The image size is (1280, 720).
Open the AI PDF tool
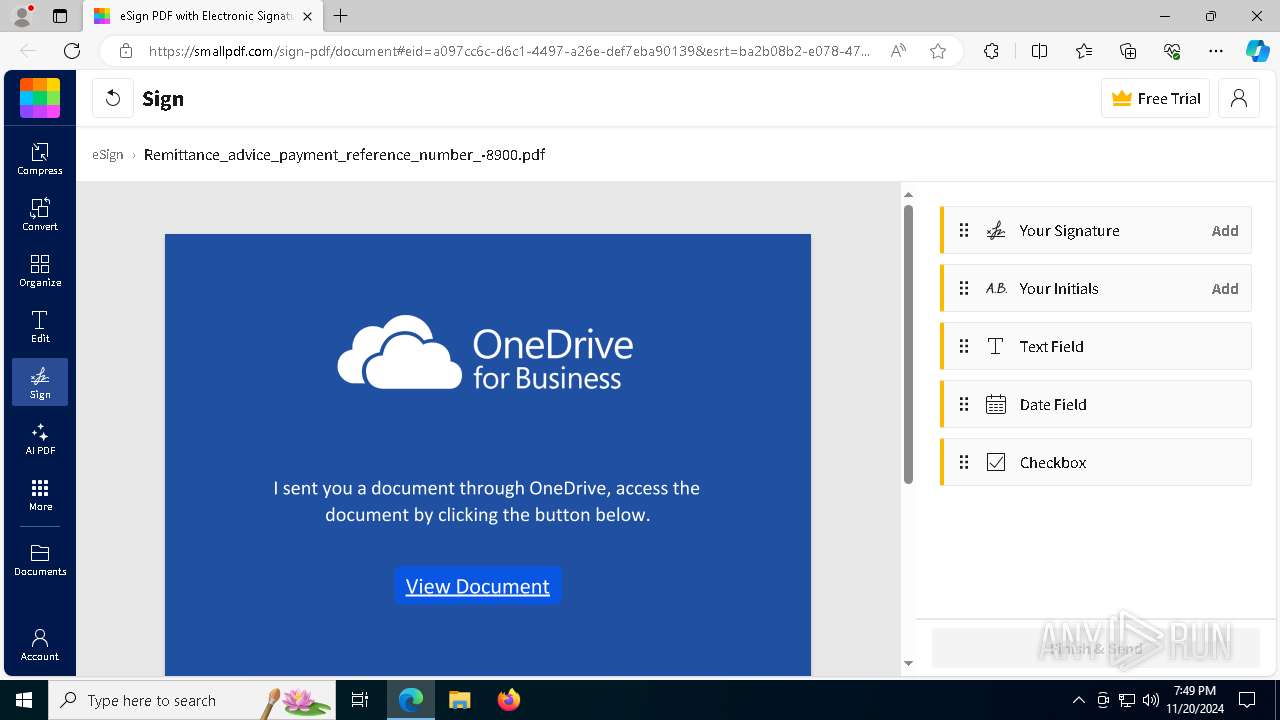40,438
